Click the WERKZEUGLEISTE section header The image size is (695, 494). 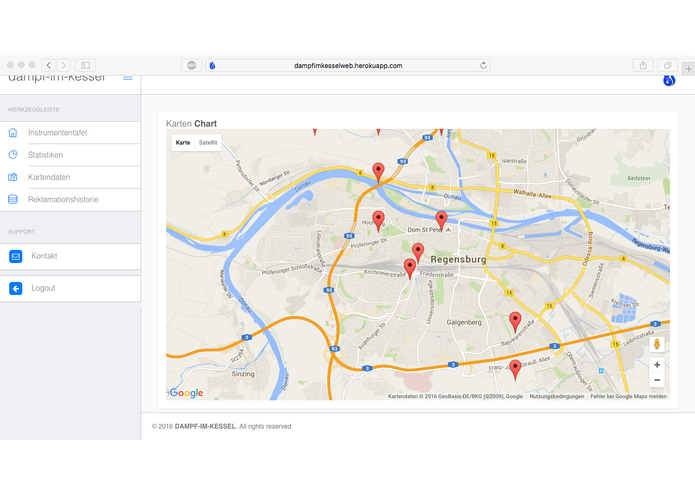tap(34, 109)
